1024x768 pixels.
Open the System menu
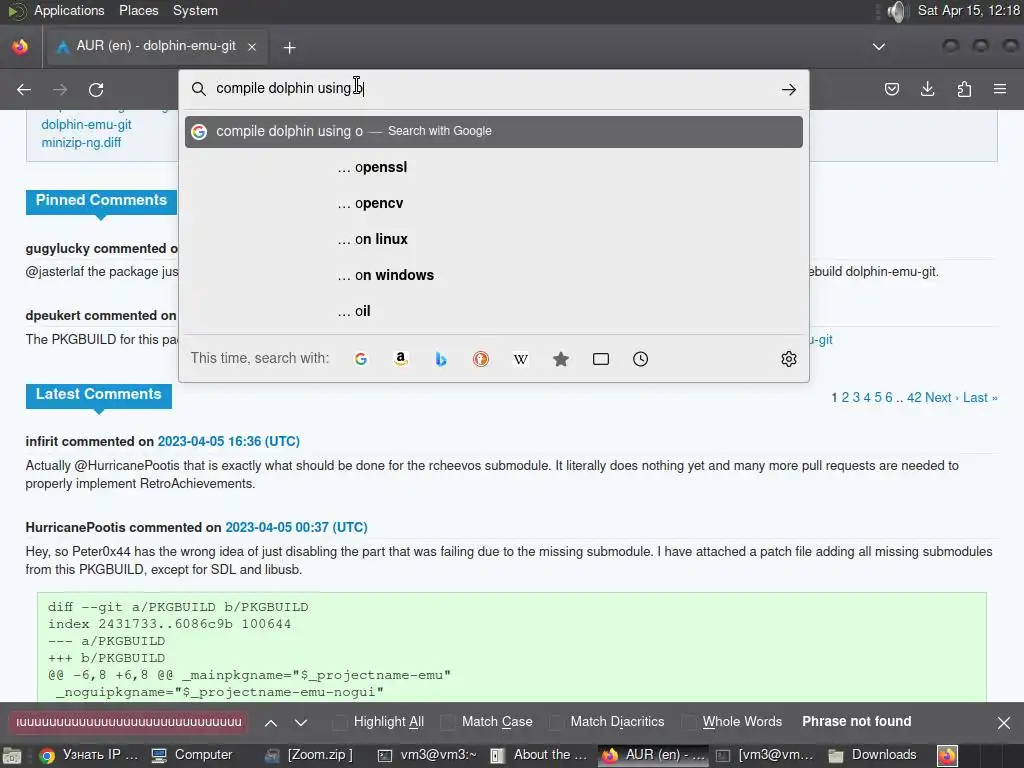(x=195, y=10)
